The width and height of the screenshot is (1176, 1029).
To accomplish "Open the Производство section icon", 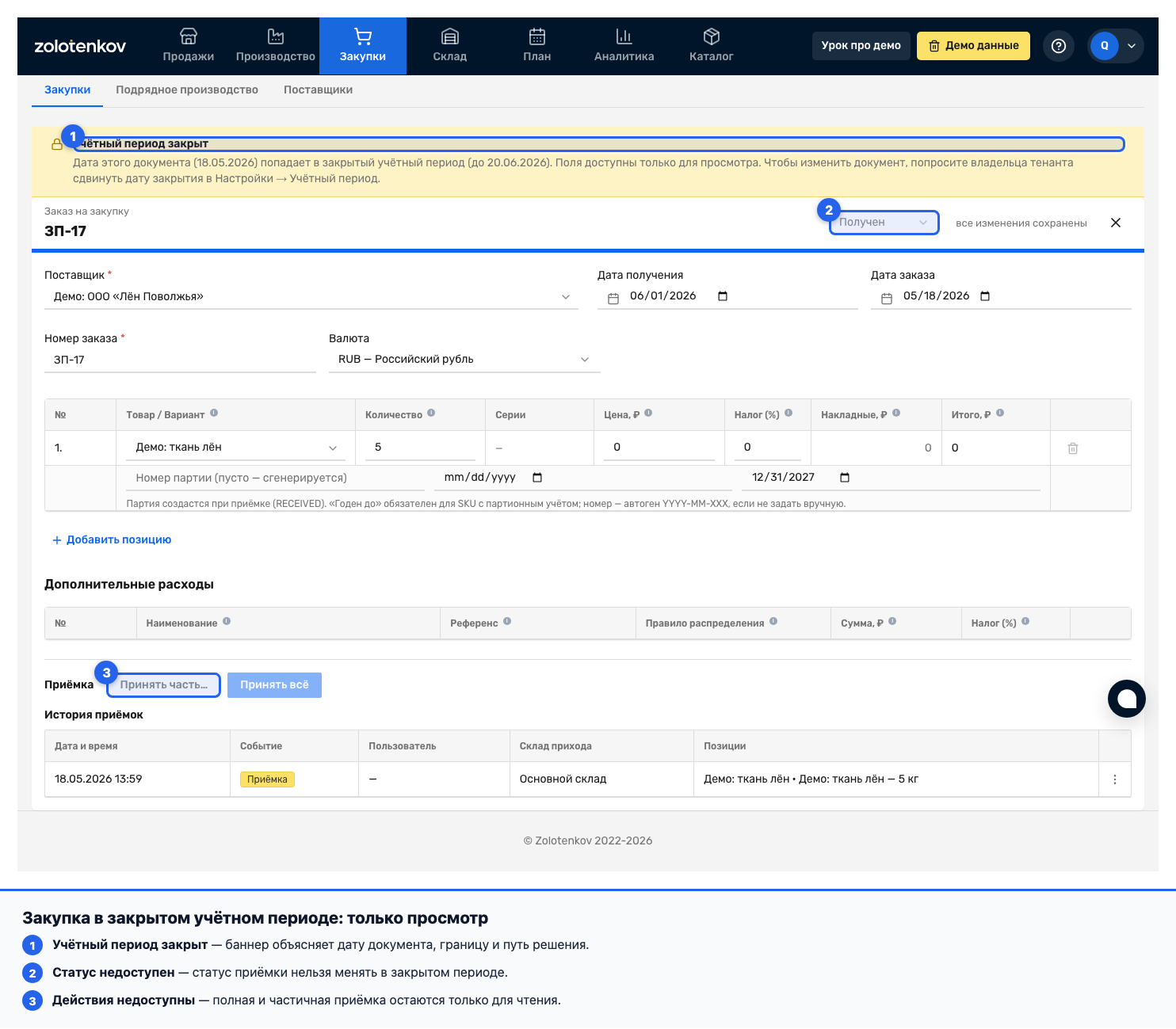I will (276, 36).
